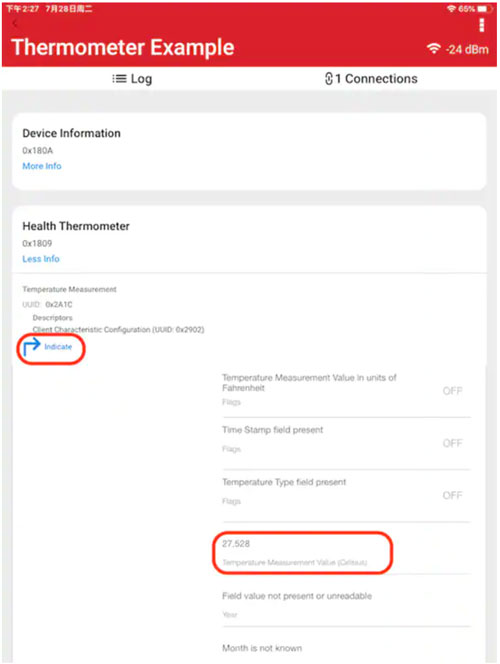Click the Indicate link text
This screenshot has width=500, height=664.
(x=58, y=346)
